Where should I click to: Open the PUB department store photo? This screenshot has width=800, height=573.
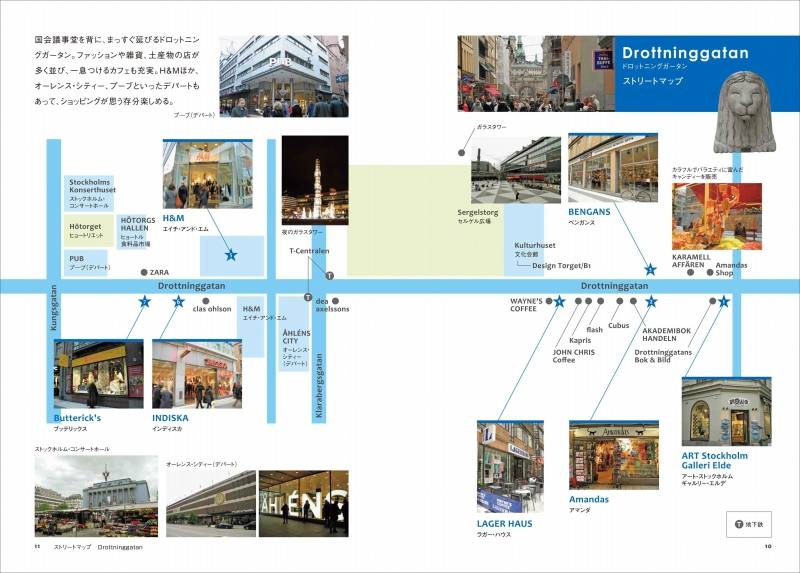tap(284, 76)
